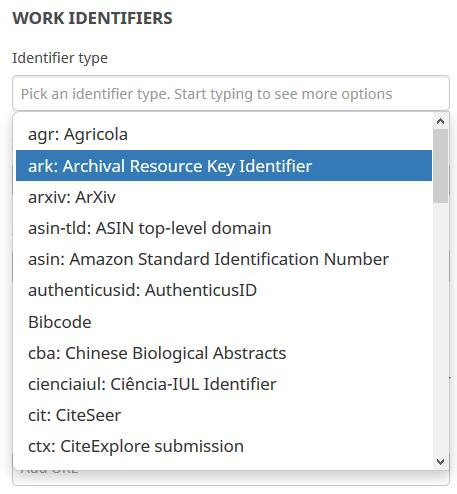Choose asin: Amazon Standard Identification Number

point(224,259)
